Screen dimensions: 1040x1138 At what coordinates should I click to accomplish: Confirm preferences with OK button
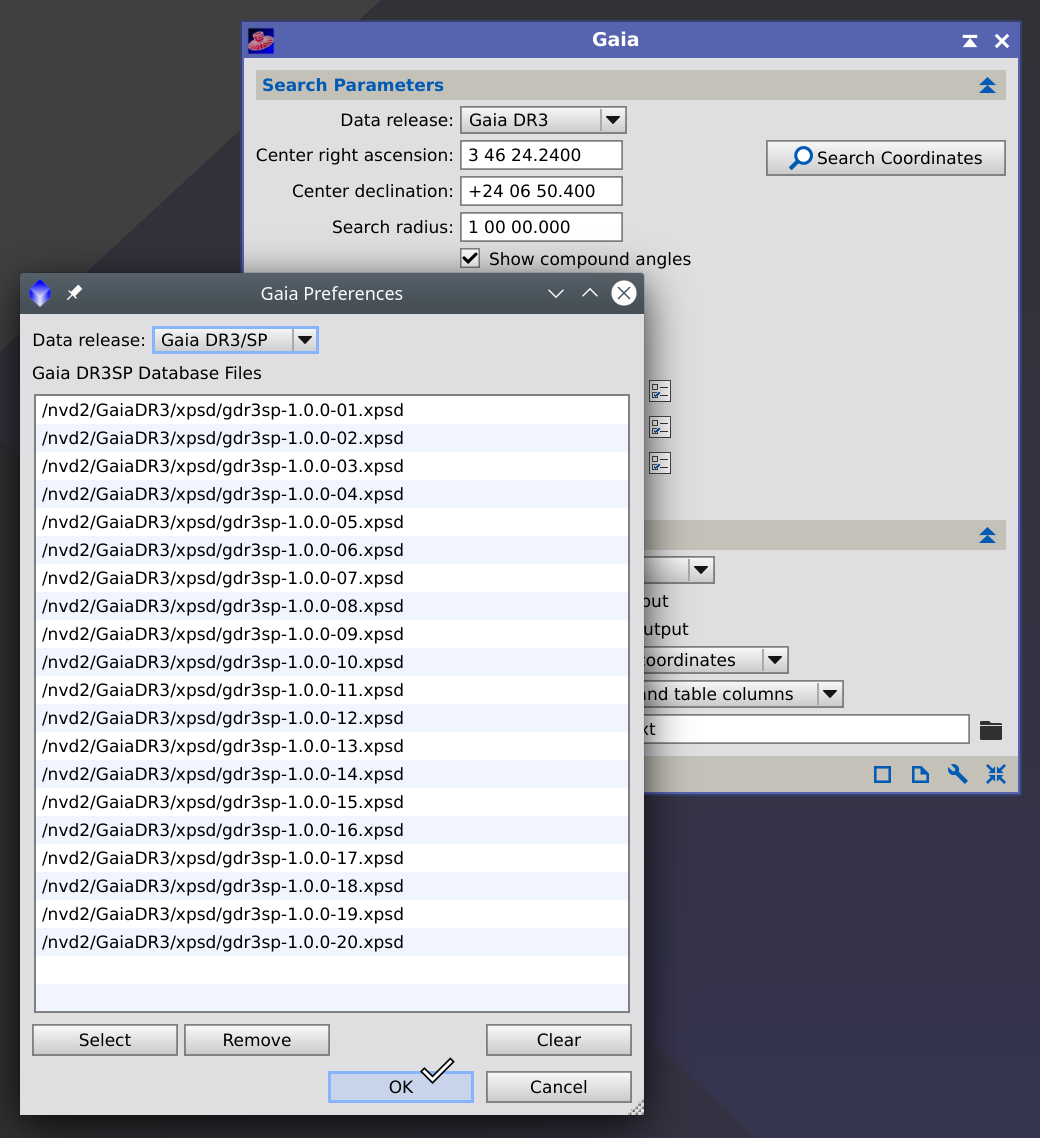[x=401, y=1087]
